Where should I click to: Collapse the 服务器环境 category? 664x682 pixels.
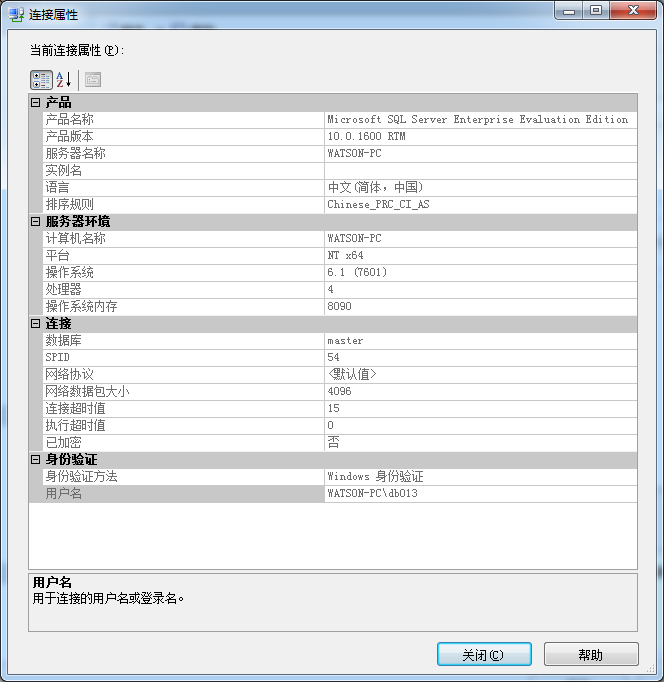[x=36, y=222]
